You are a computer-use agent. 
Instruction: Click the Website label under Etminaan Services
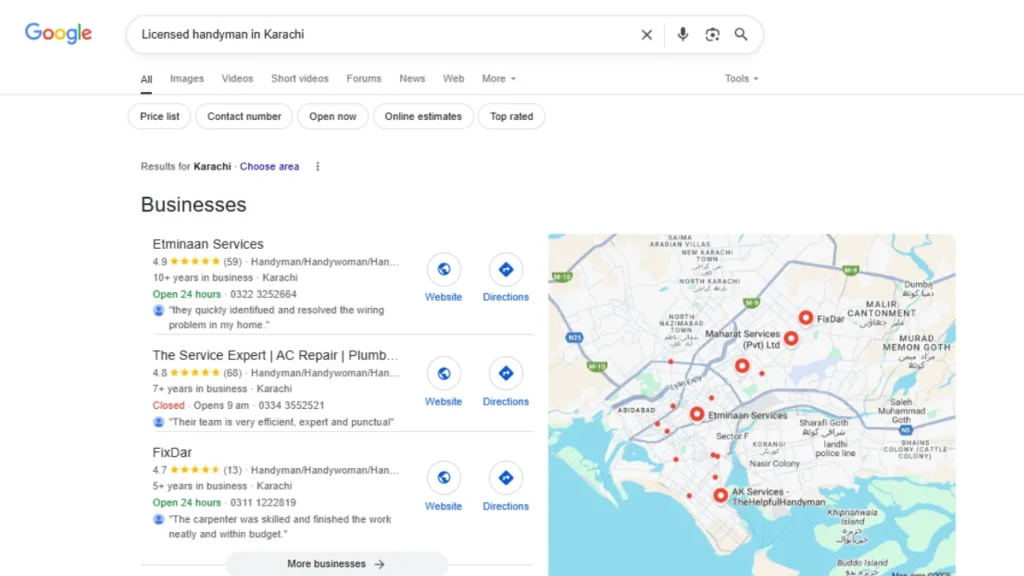click(443, 296)
